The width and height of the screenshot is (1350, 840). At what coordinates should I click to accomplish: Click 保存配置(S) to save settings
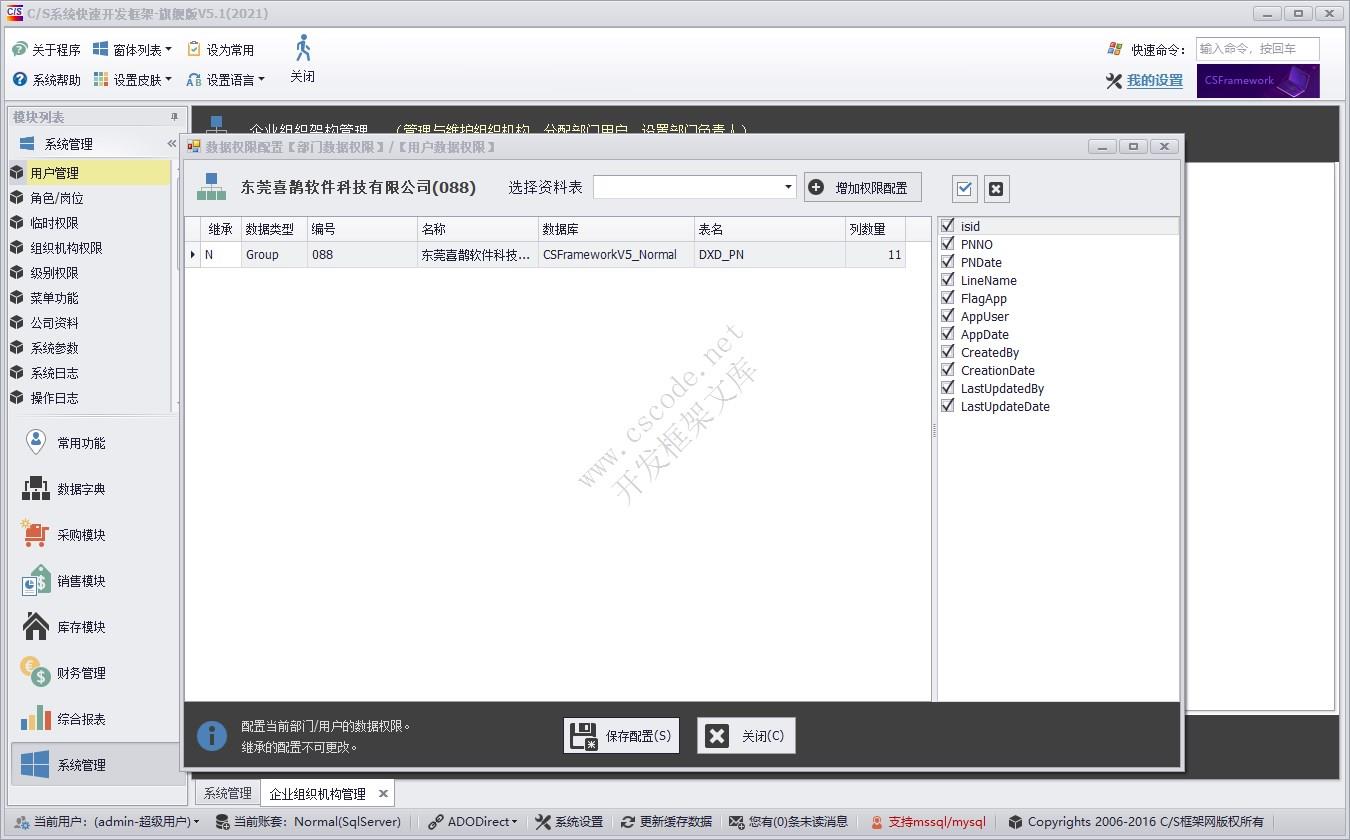tap(620, 735)
